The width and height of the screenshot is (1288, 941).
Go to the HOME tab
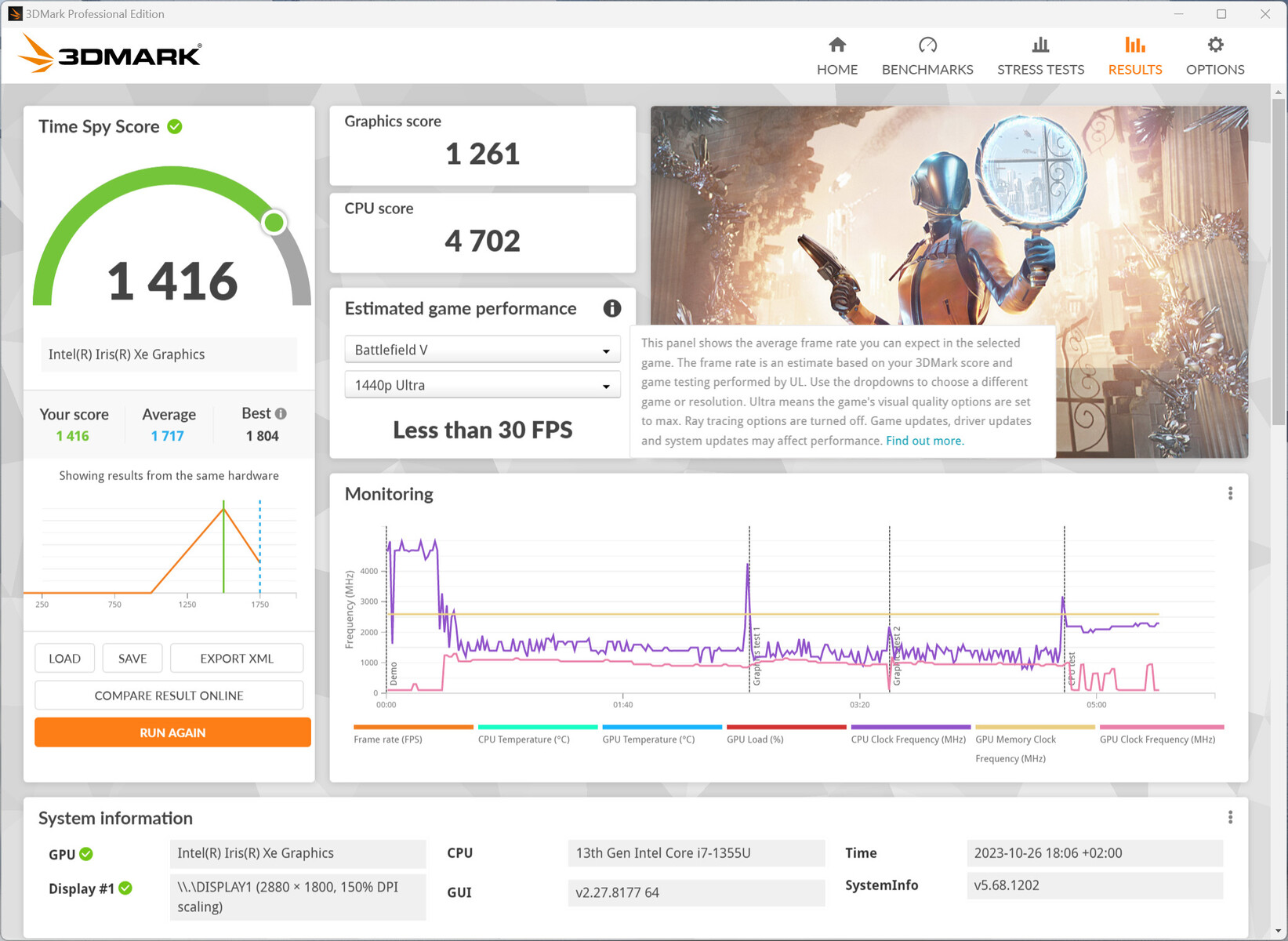837,56
